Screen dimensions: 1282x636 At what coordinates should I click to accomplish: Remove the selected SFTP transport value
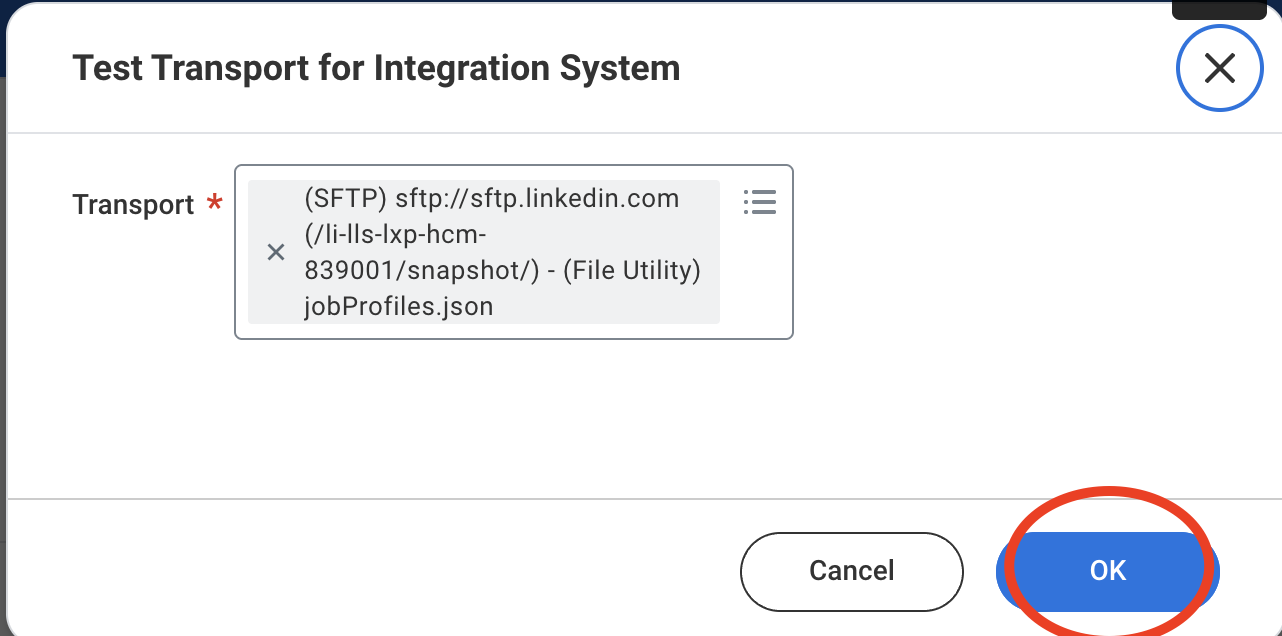pyautogui.click(x=276, y=253)
